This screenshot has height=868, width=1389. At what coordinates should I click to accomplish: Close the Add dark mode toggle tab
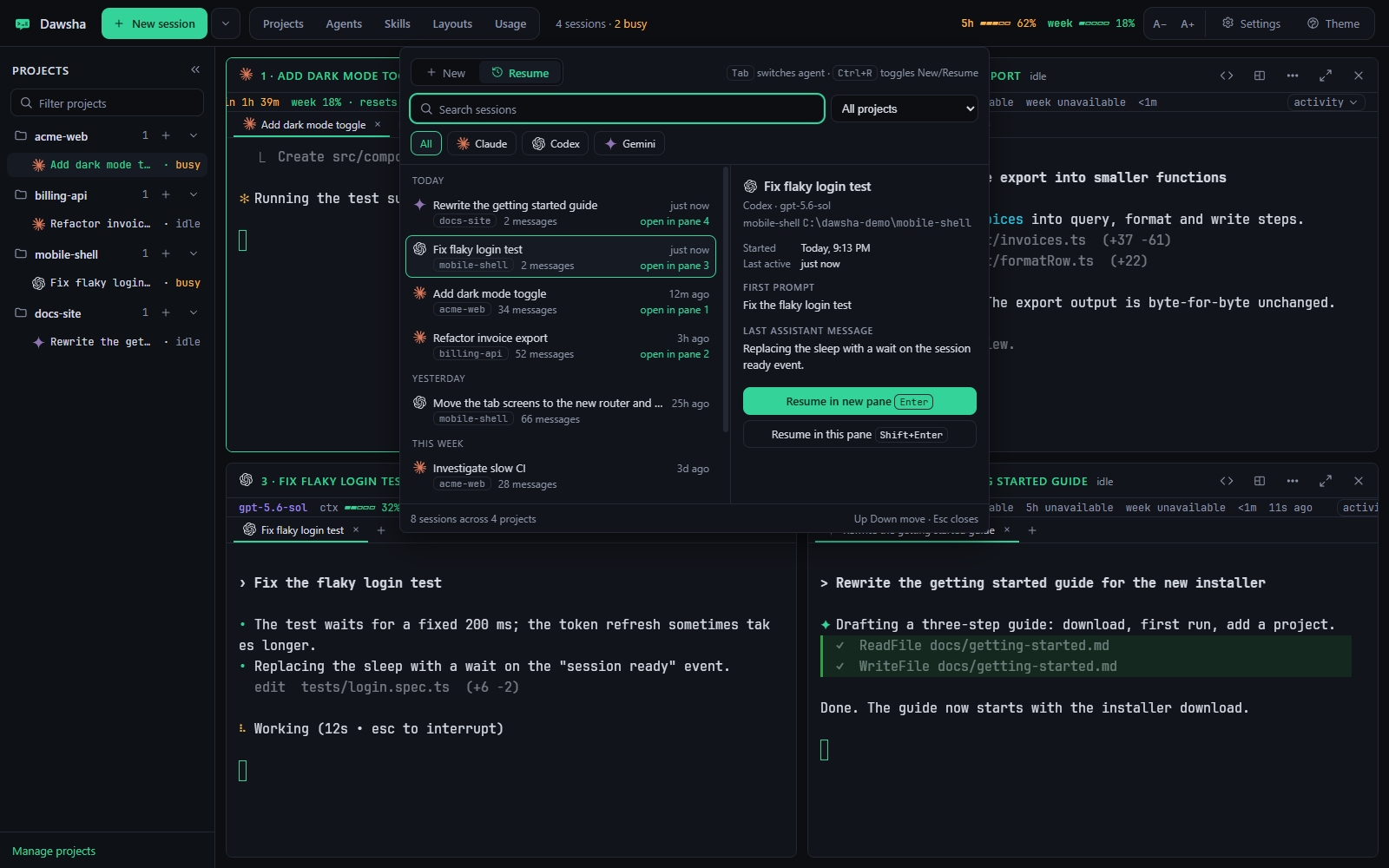pyautogui.click(x=378, y=124)
